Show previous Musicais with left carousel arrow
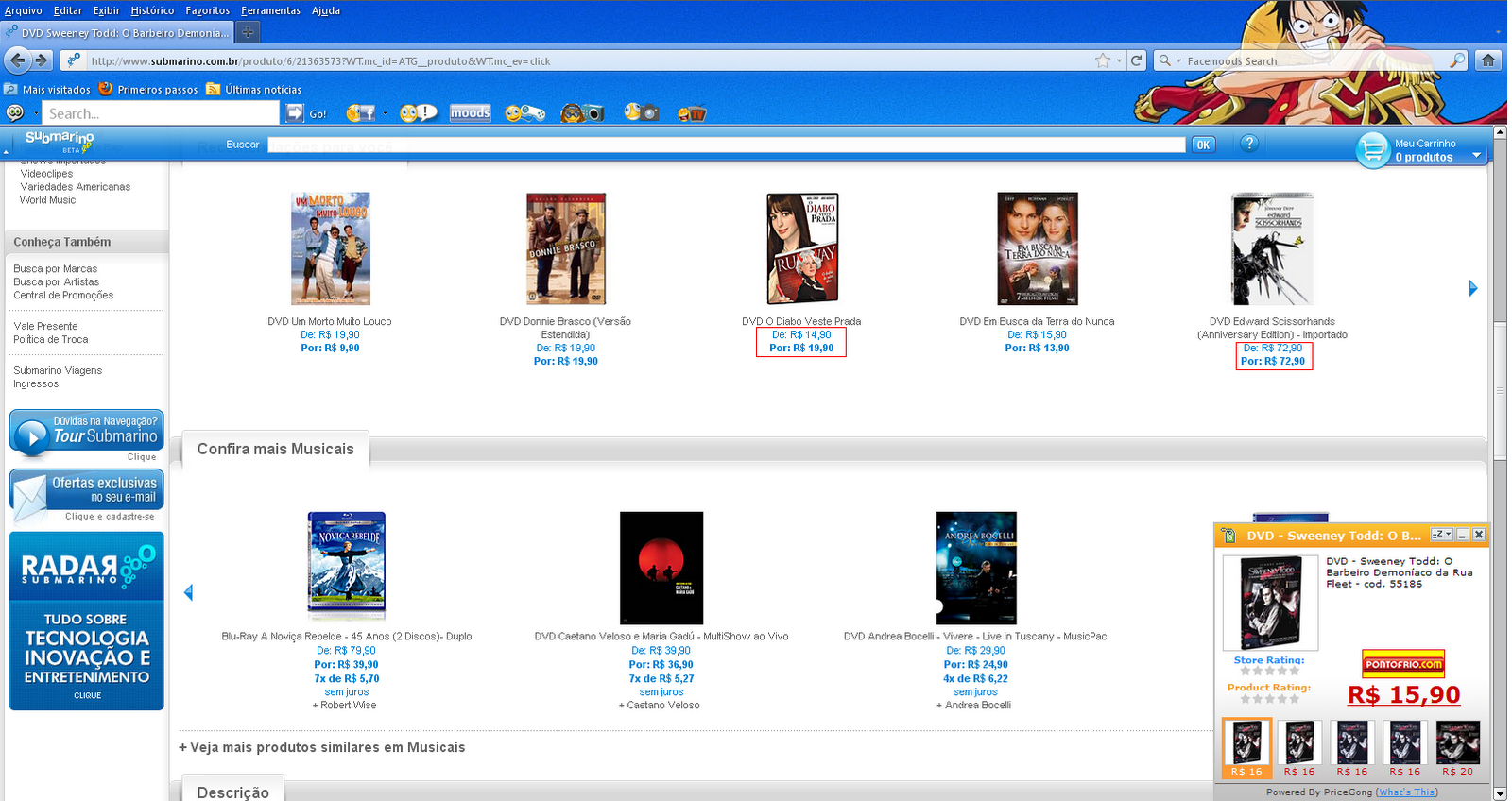 click(188, 592)
